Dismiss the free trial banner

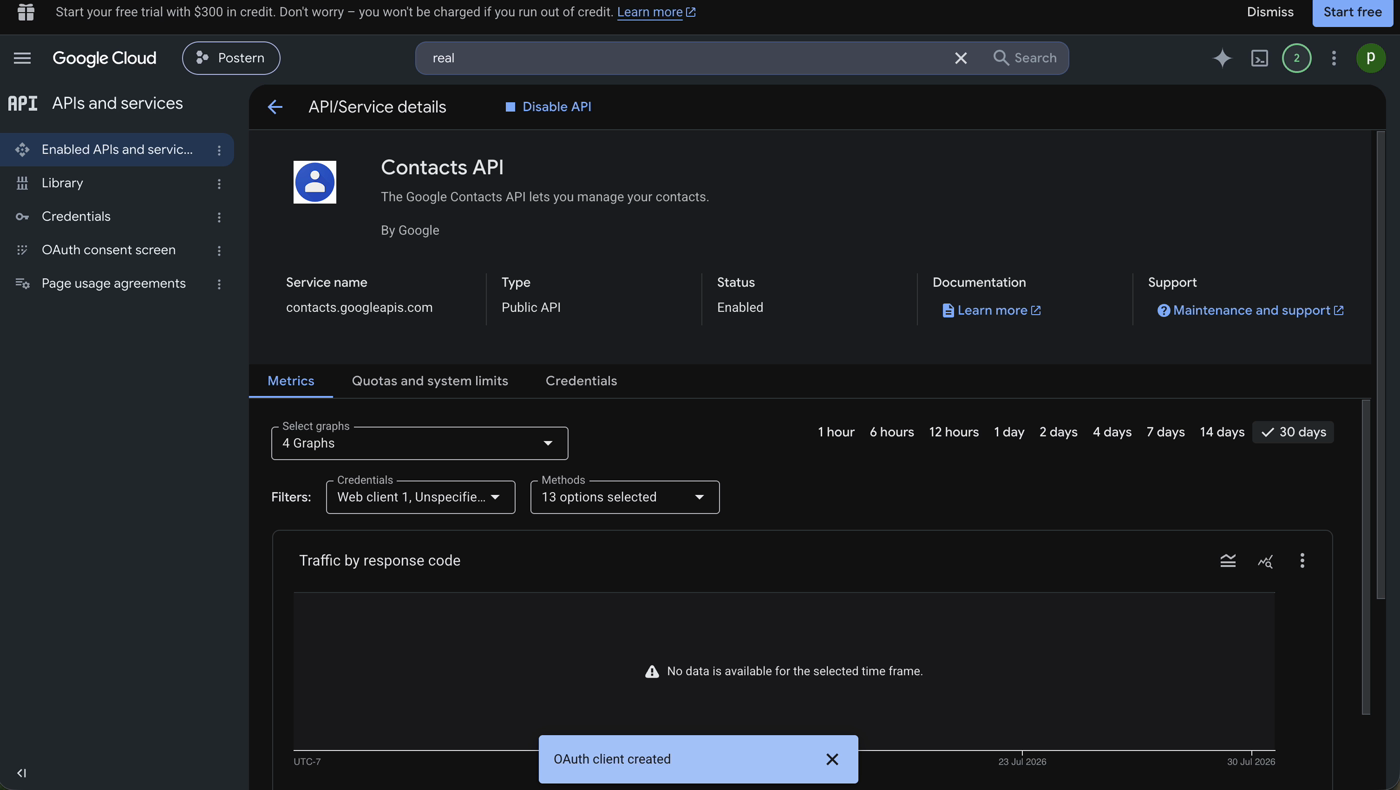pos(1270,12)
